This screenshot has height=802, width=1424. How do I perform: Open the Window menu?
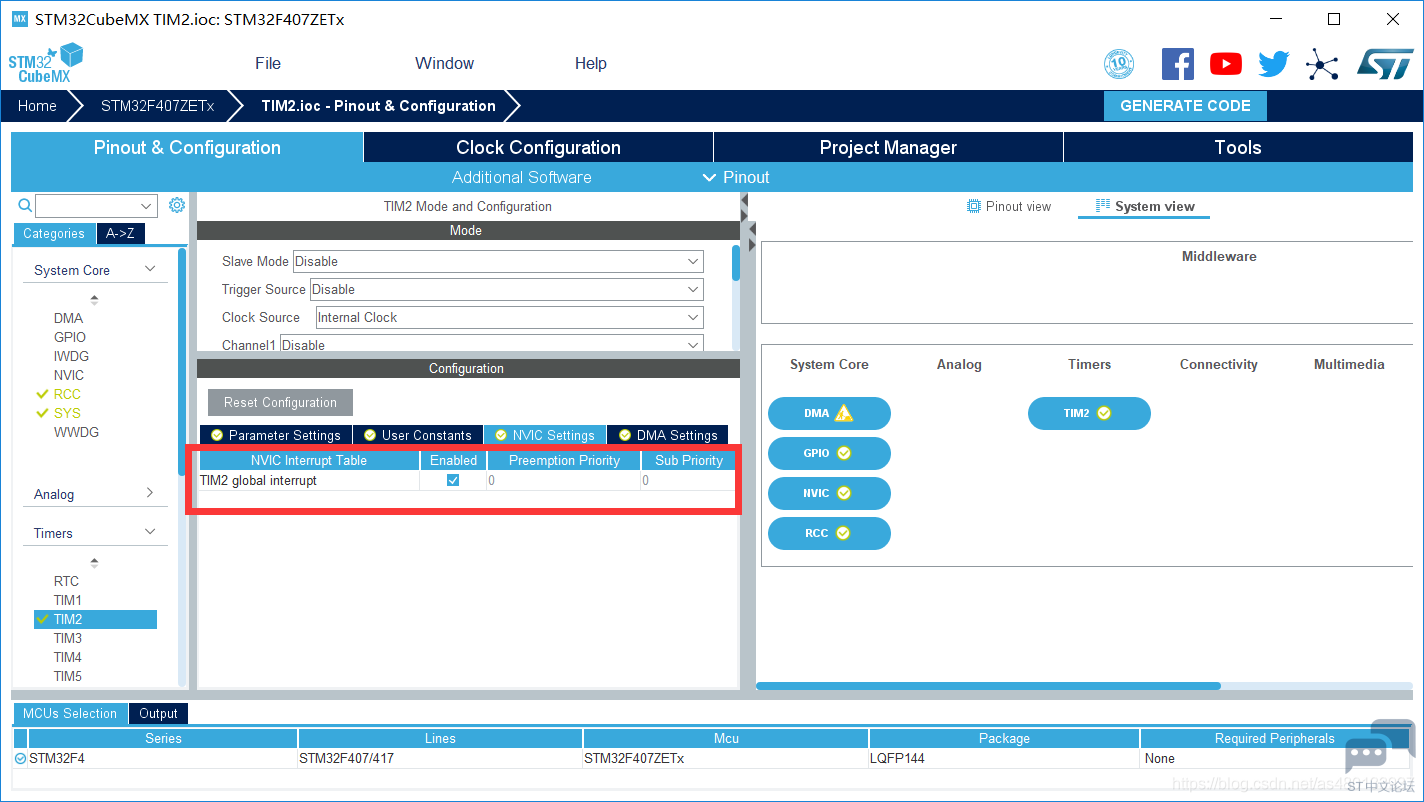pyautogui.click(x=444, y=63)
